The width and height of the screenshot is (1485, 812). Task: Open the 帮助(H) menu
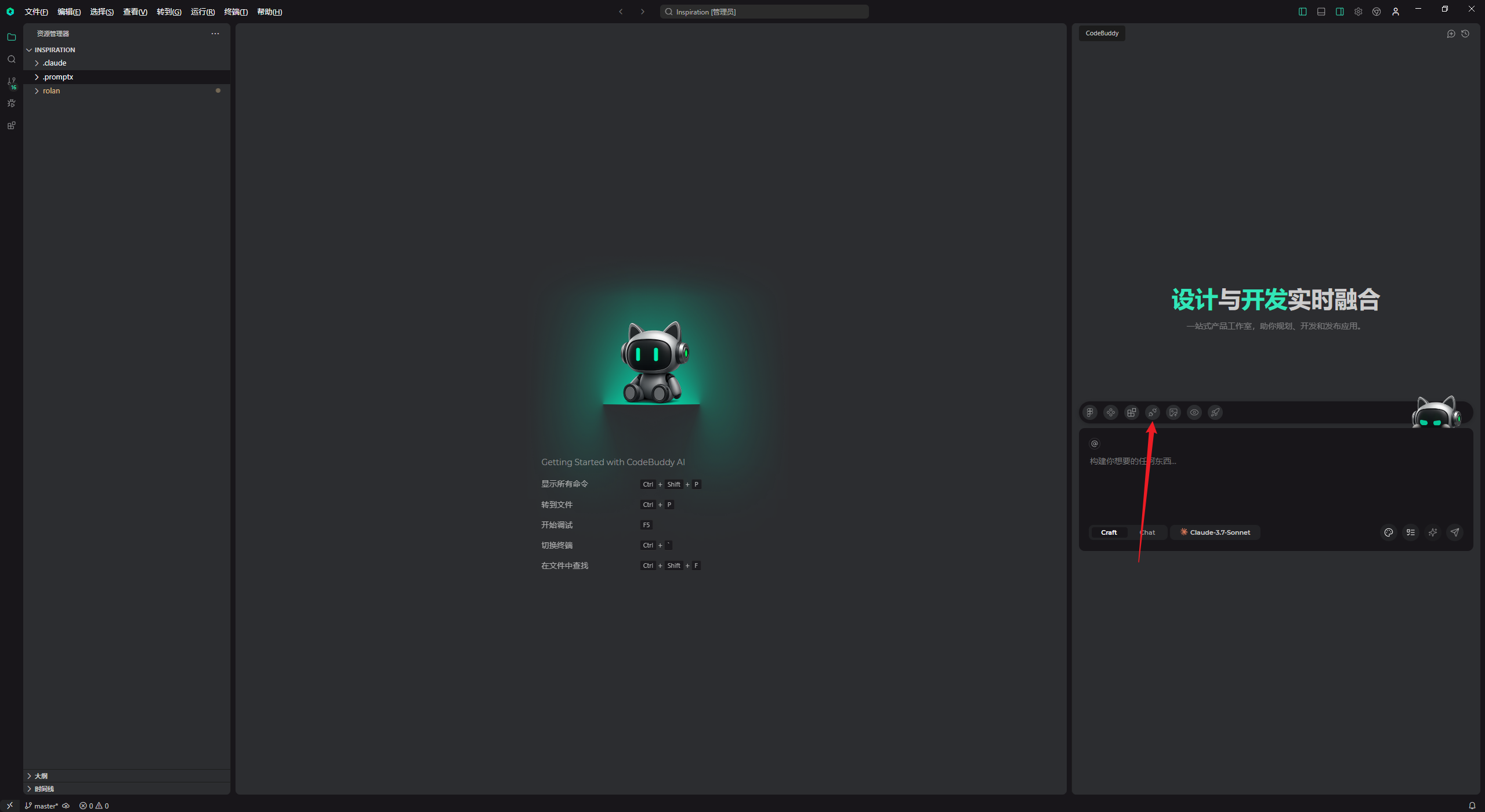pyautogui.click(x=269, y=12)
